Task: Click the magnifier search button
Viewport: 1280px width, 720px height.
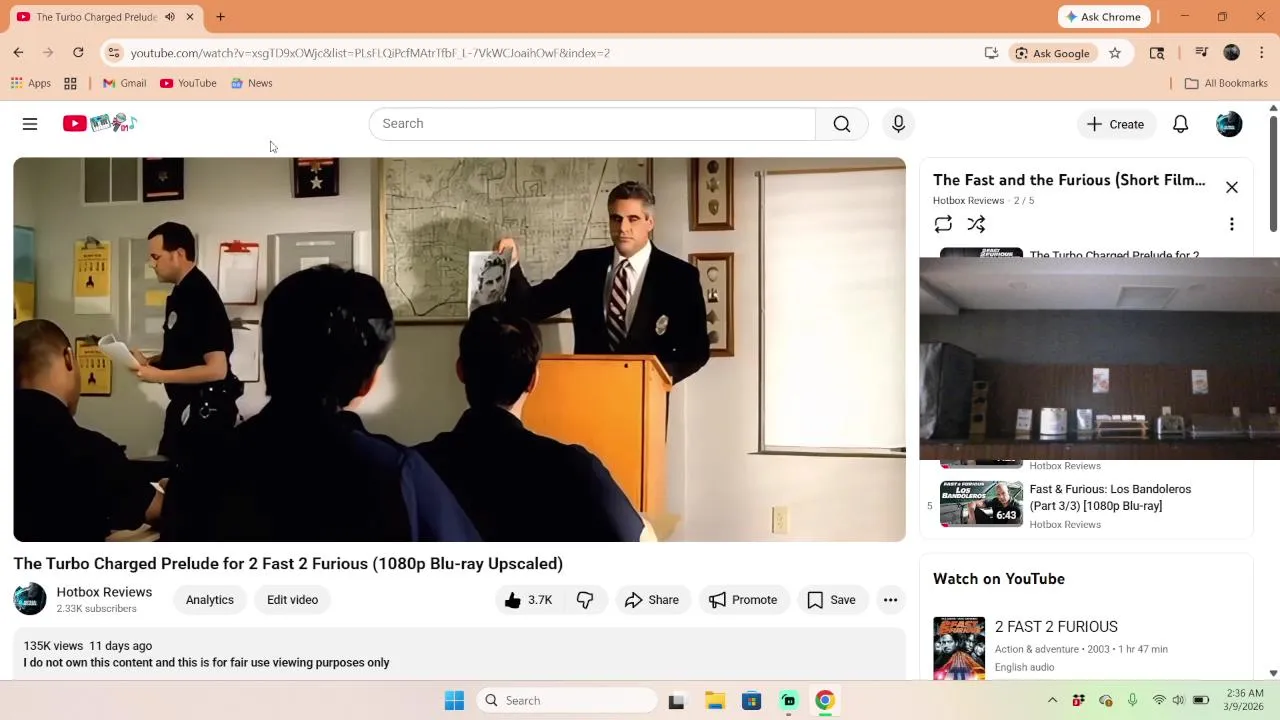Action: pos(842,124)
